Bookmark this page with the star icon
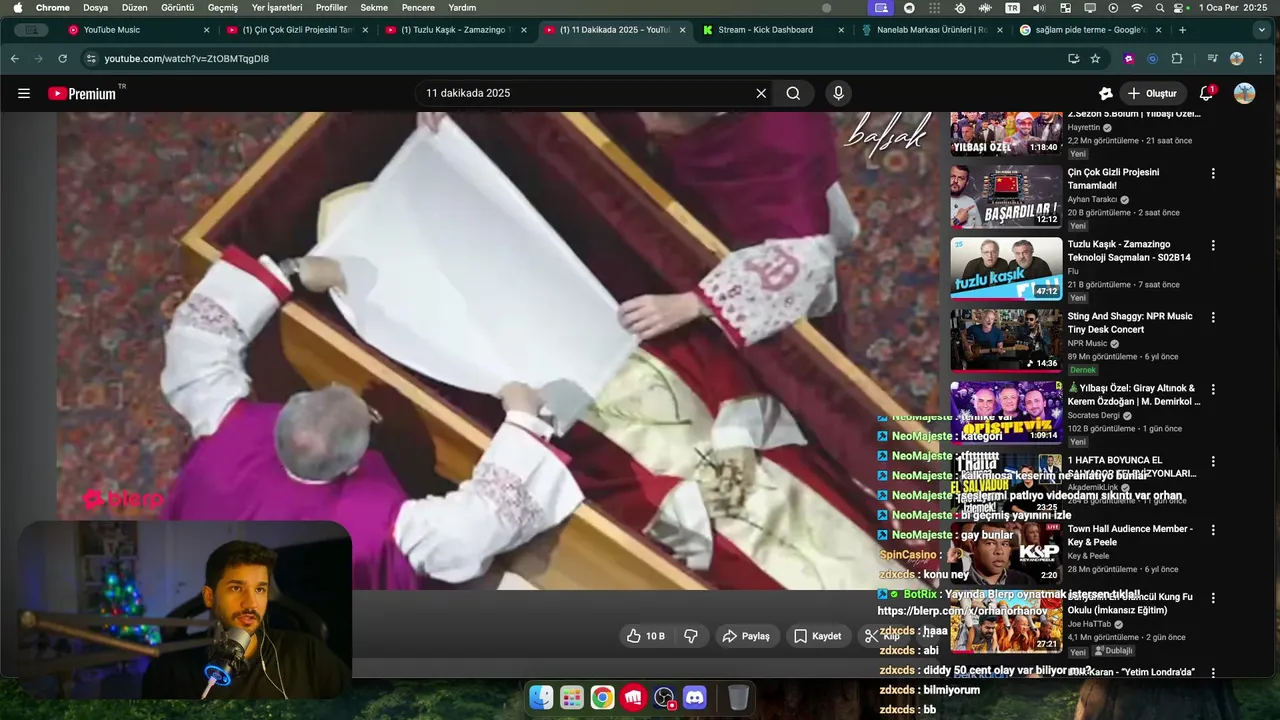This screenshot has height=720, width=1280. click(x=1095, y=59)
